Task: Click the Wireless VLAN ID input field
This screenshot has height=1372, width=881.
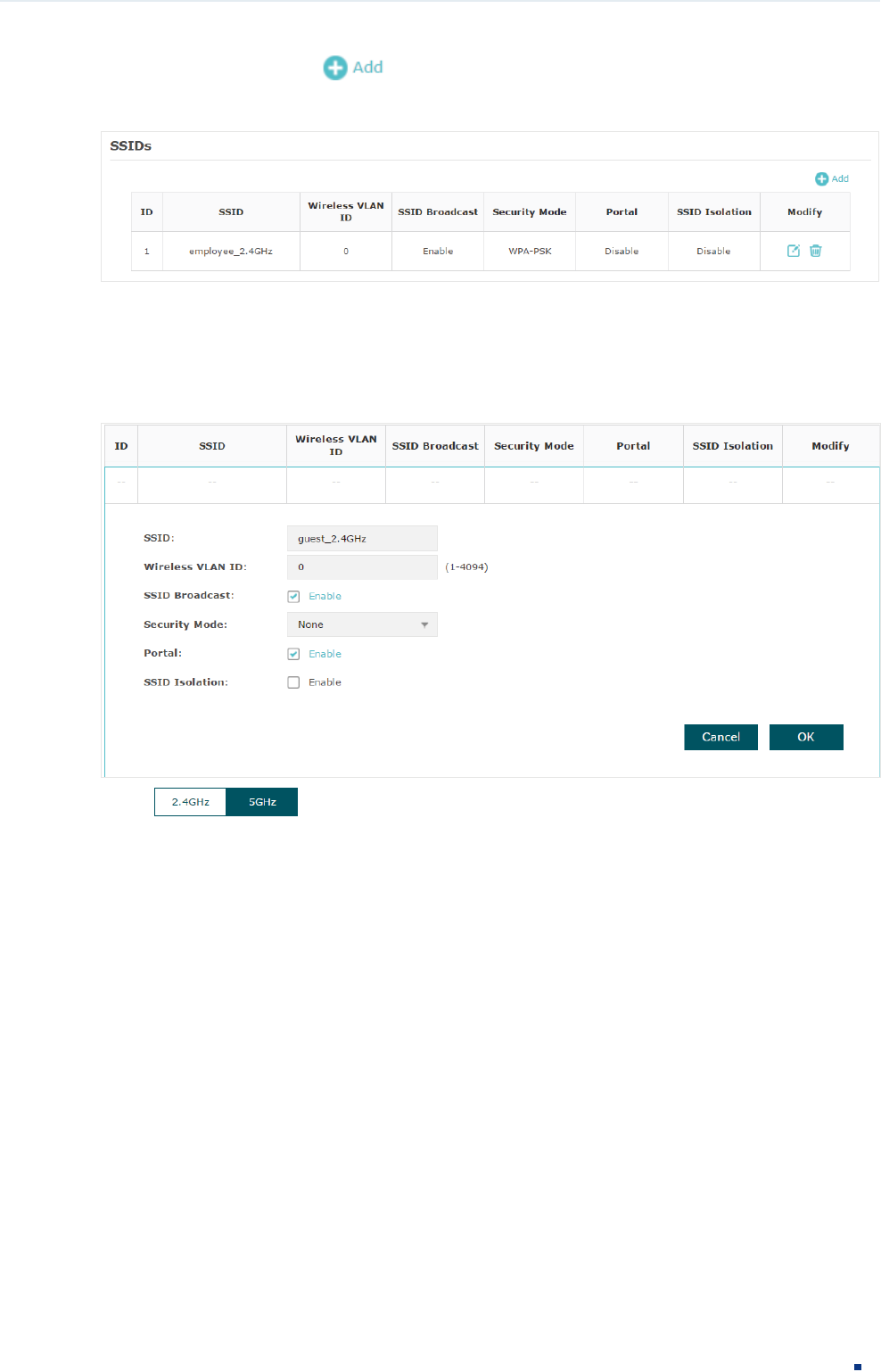Action: (362, 567)
